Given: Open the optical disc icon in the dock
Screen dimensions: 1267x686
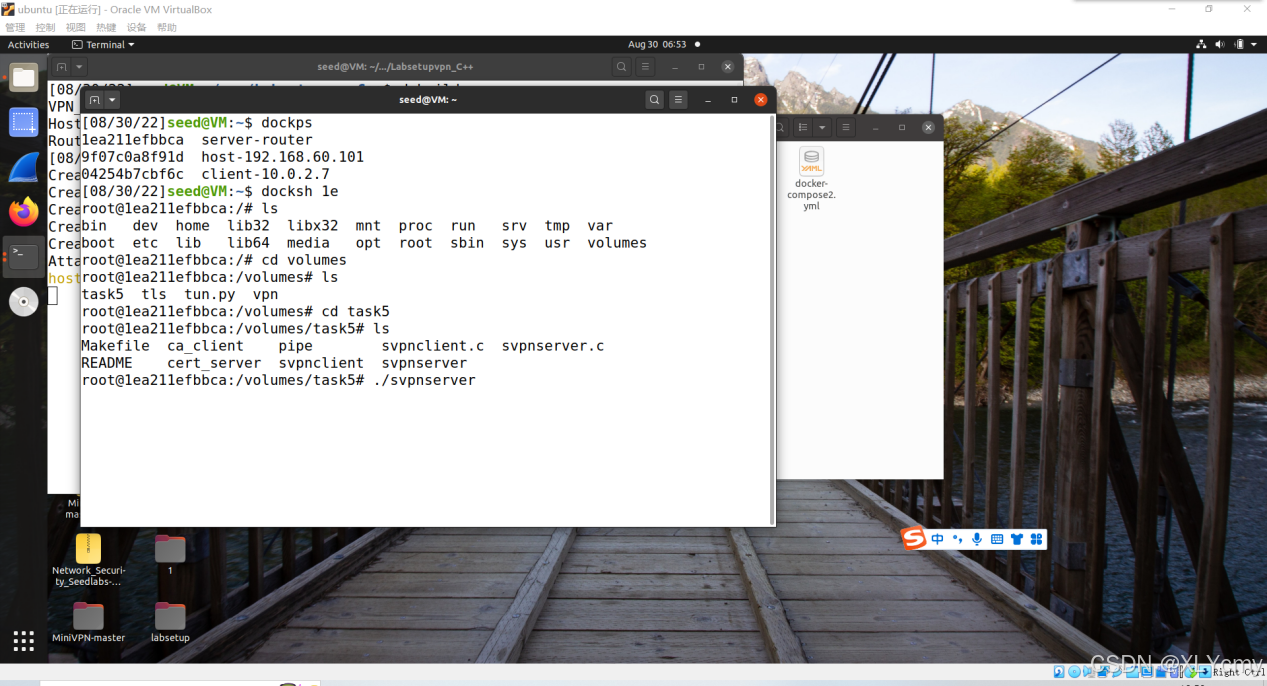Looking at the screenshot, I should [23, 301].
